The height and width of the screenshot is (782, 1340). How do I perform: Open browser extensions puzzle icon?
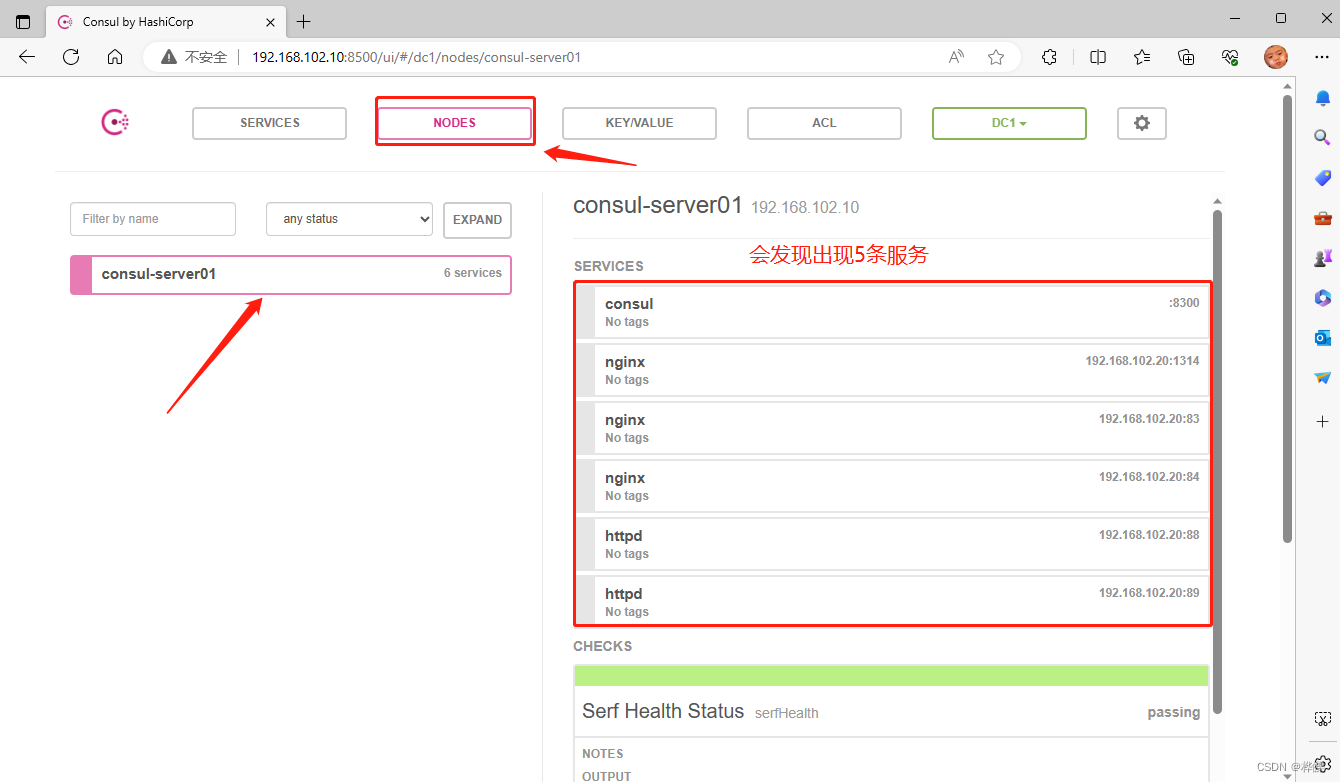coord(1049,57)
